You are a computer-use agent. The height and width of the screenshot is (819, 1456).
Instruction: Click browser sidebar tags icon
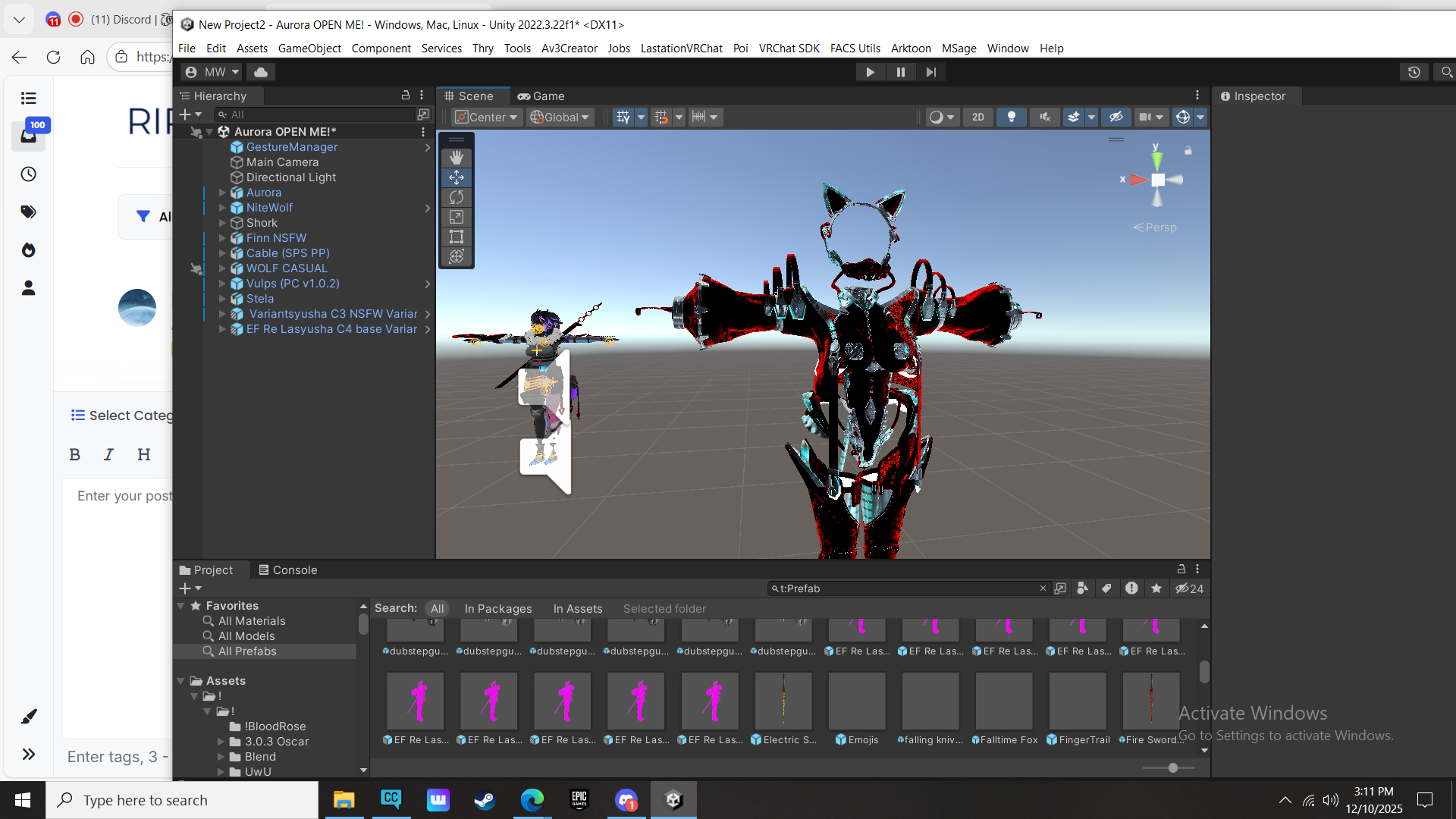tap(28, 212)
